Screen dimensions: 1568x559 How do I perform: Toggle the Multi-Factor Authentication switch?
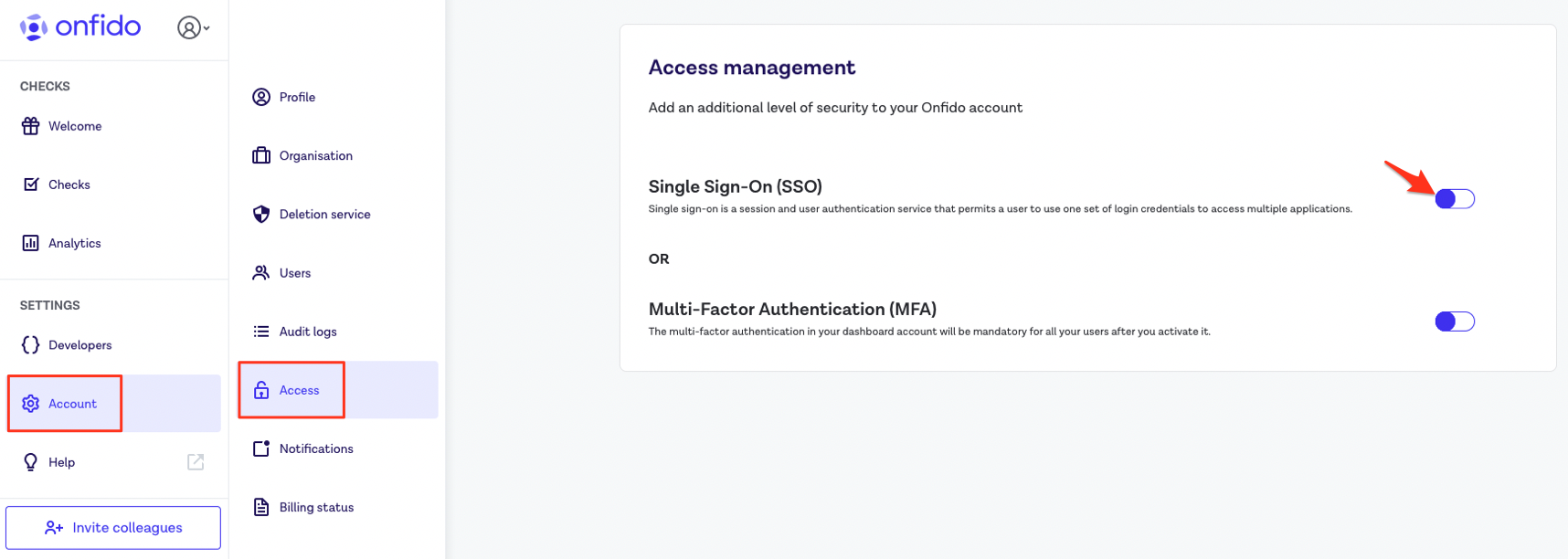pyautogui.click(x=1455, y=322)
